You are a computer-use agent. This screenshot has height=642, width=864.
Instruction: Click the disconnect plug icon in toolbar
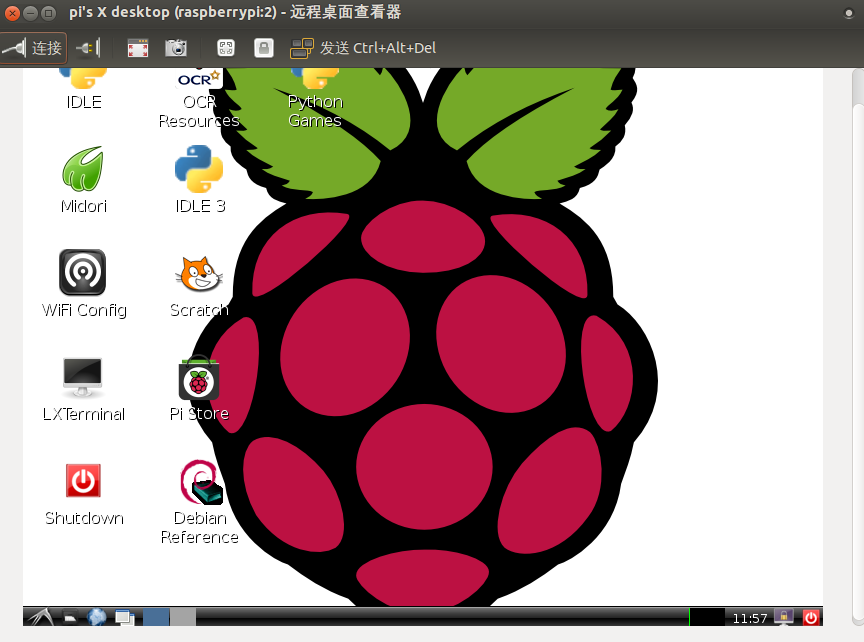point(89,48)
